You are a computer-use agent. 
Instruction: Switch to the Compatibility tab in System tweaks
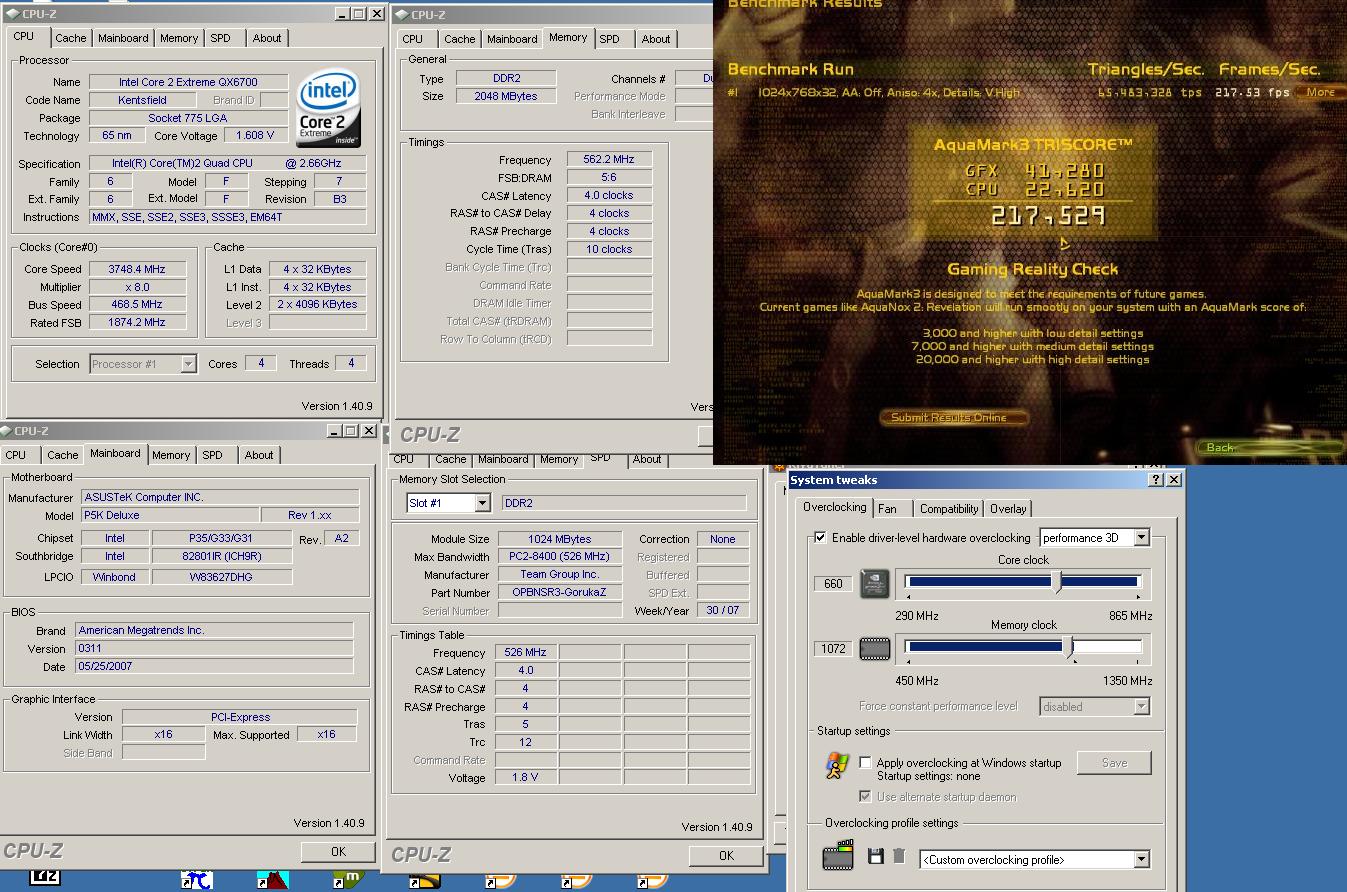coord(949,509)
